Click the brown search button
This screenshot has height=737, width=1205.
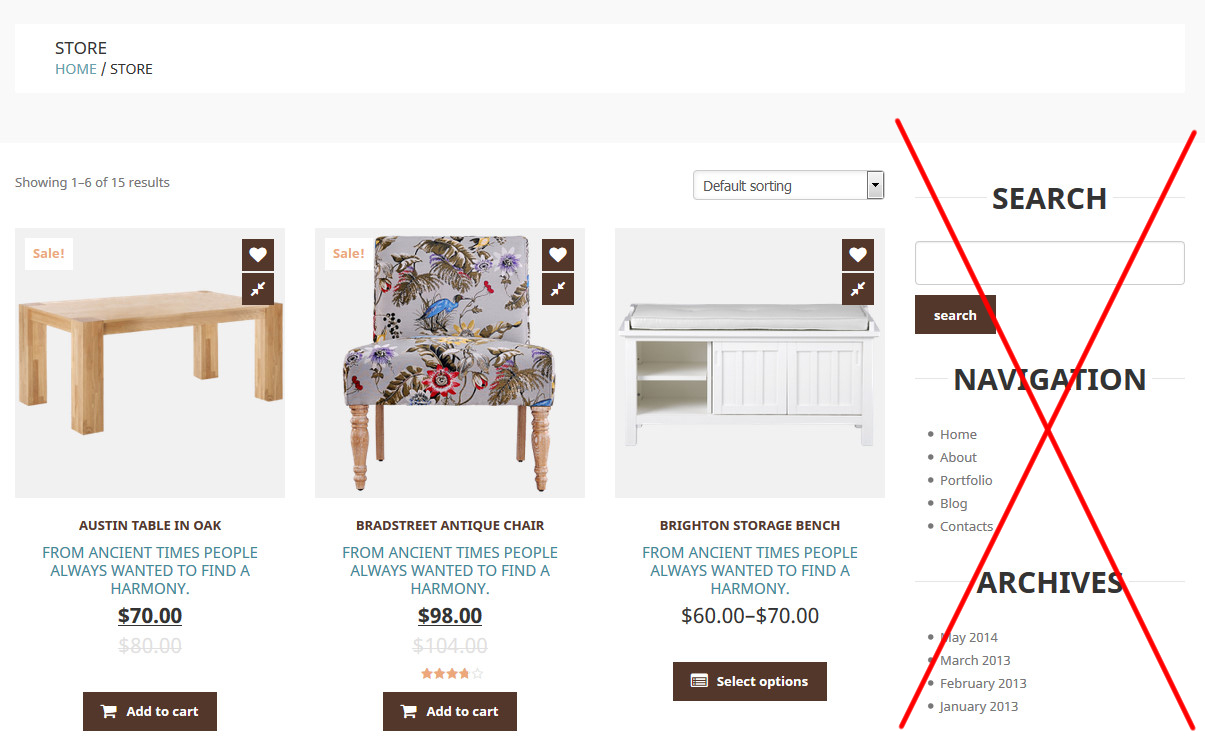955,315
